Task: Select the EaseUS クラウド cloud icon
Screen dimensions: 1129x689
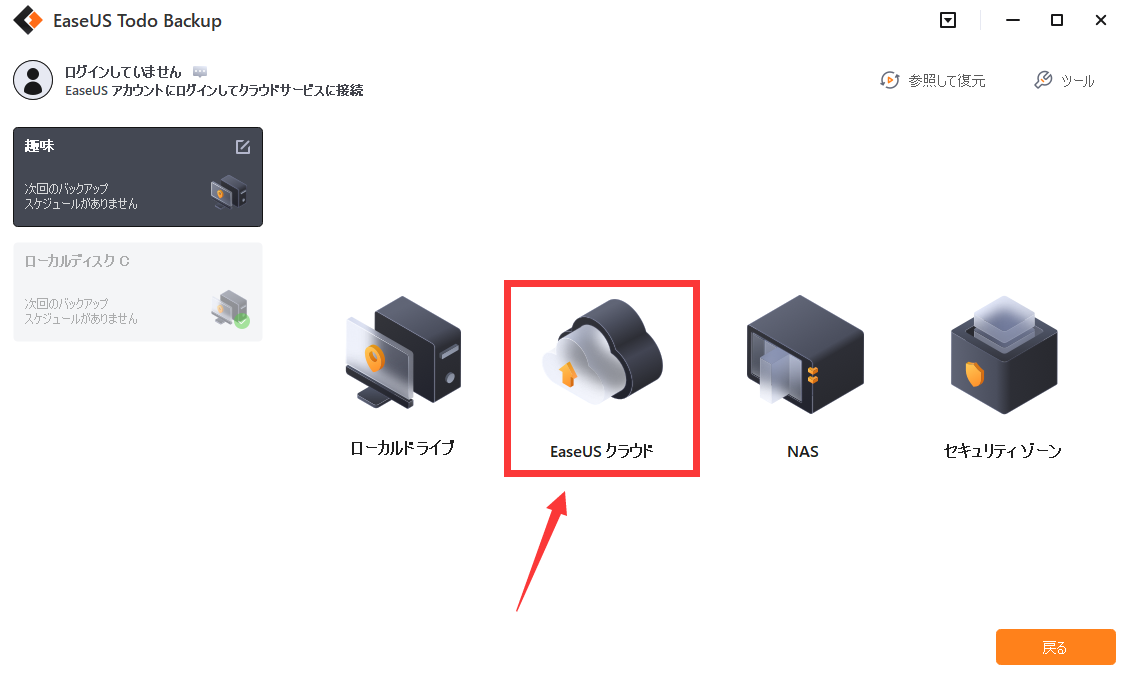Action: click(603, 351)
